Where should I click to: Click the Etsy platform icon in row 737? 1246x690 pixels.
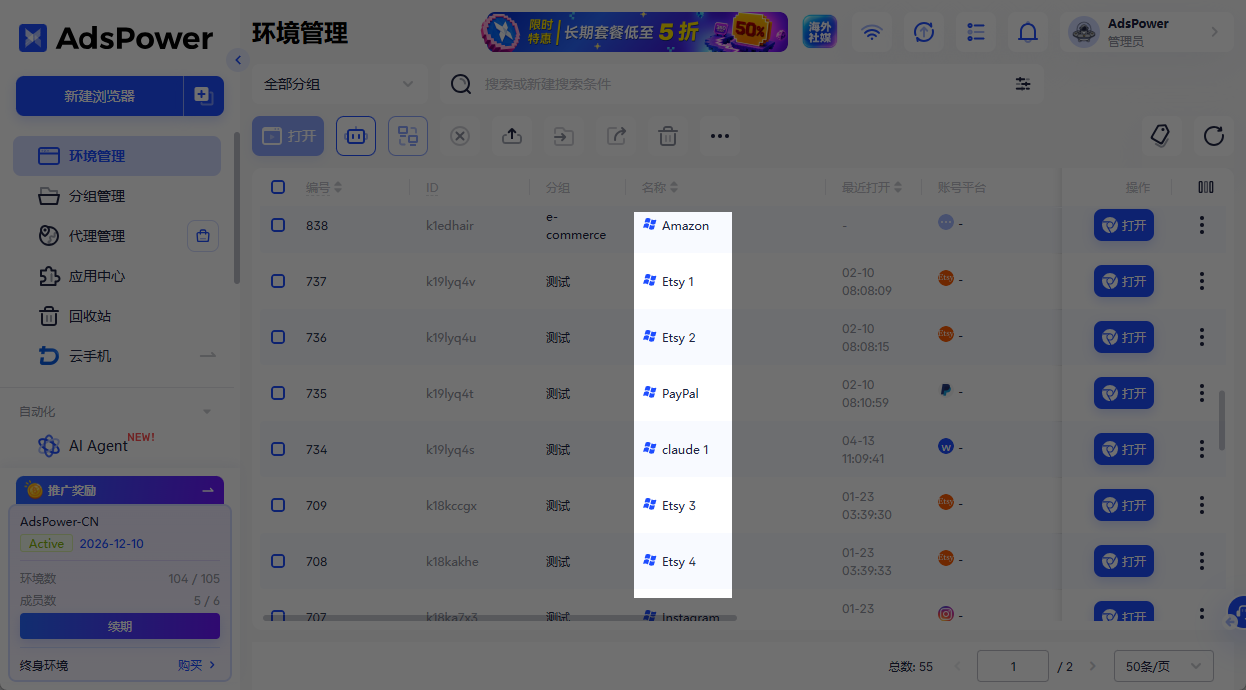click(946, 278)
